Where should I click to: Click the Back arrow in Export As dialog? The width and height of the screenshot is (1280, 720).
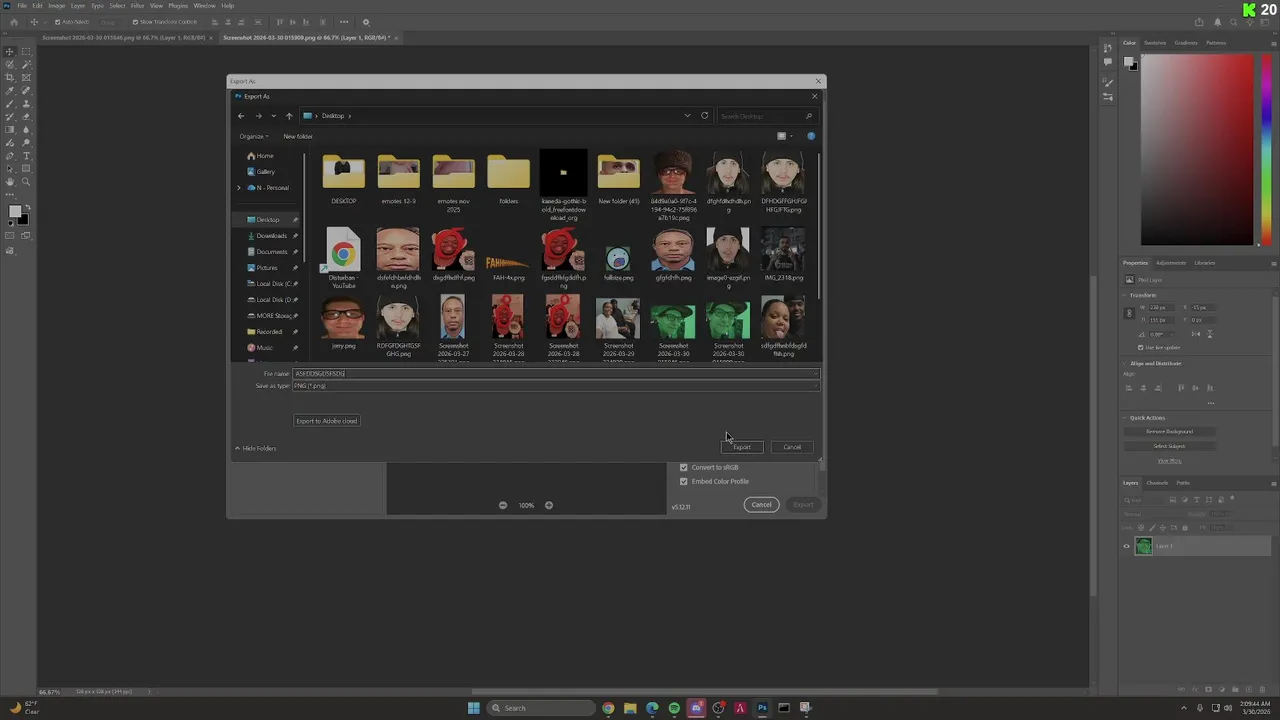tap(241, 116)
